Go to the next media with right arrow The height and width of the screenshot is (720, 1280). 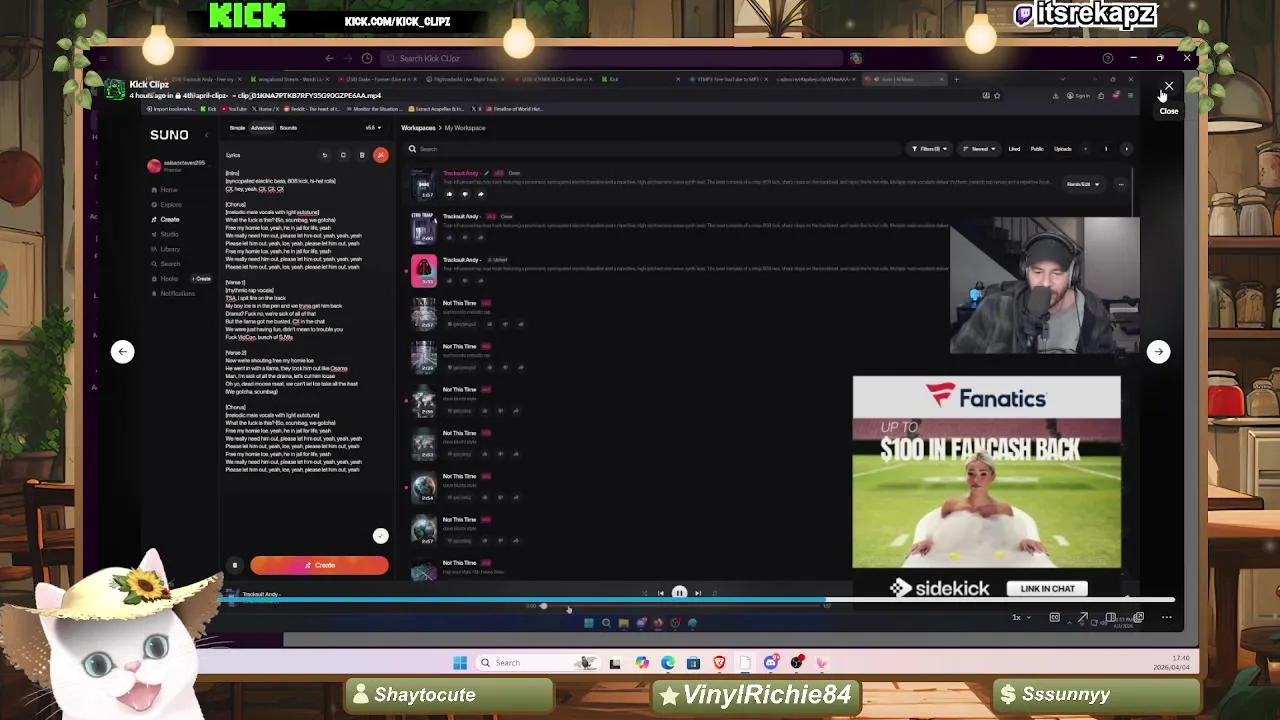[1158, 351]
